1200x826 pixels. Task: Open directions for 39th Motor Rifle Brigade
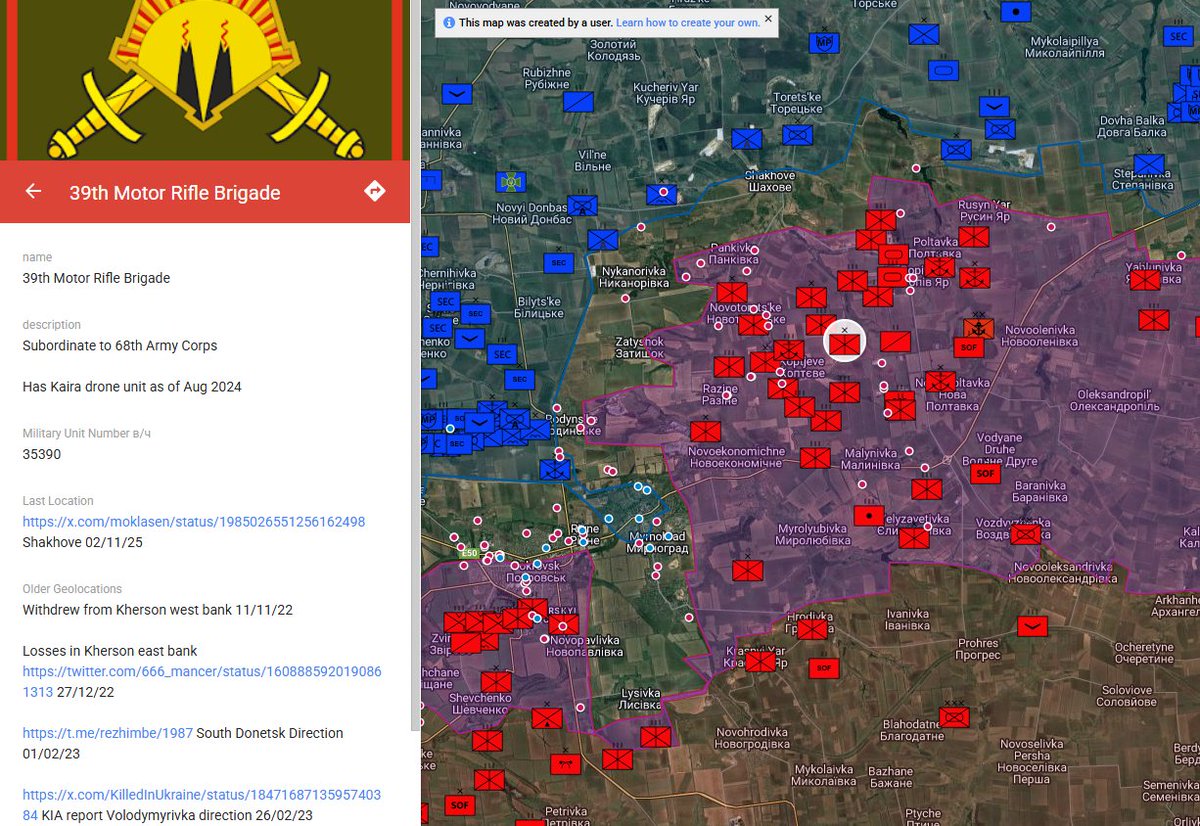point(375,191)
